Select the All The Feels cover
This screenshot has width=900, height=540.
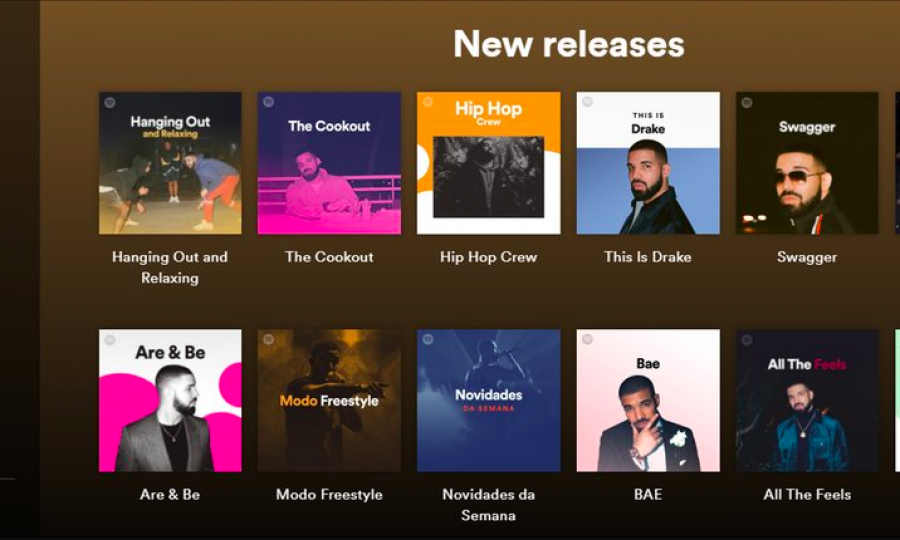point(807,401)
